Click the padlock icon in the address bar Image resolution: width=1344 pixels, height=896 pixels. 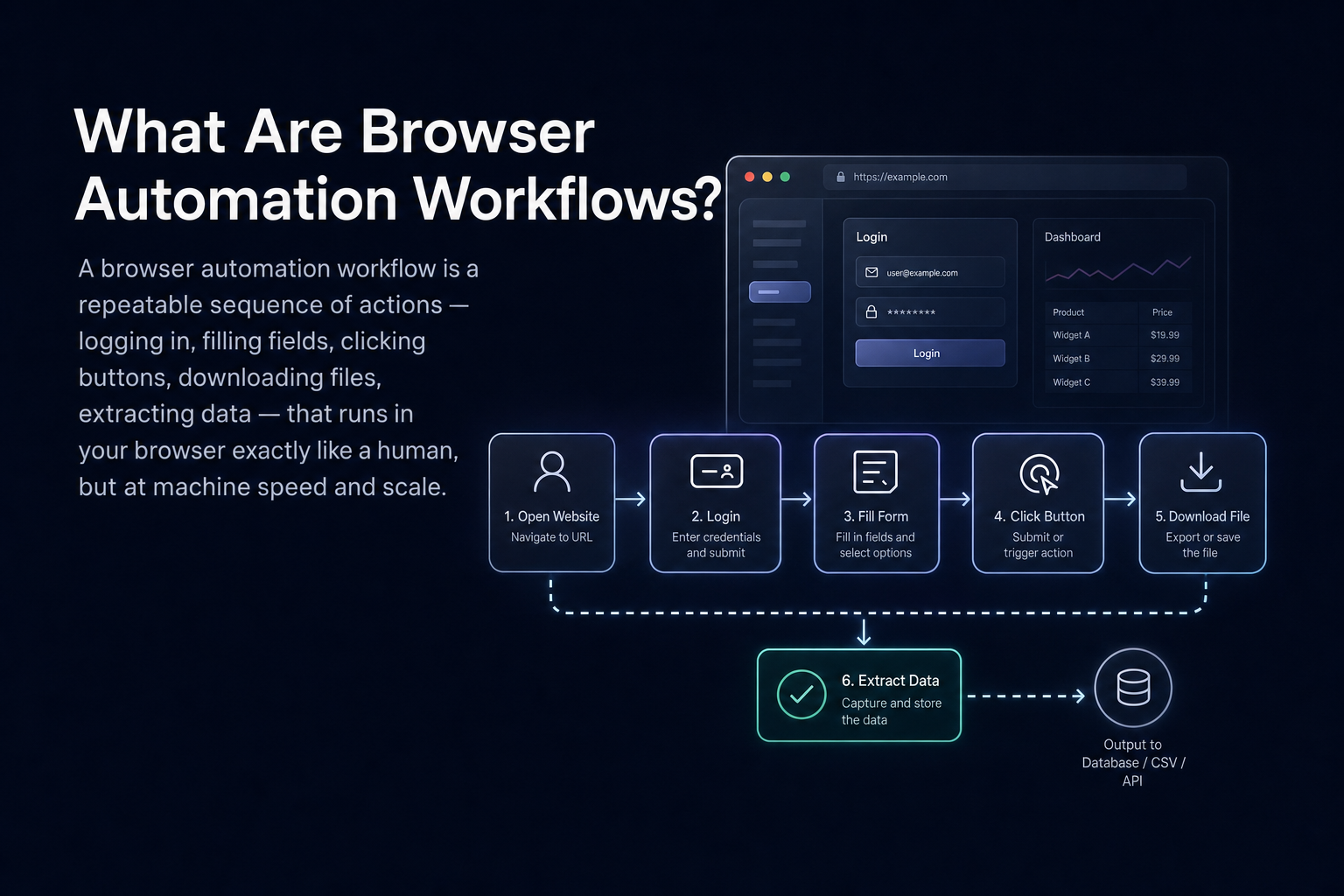pos(841,177)
